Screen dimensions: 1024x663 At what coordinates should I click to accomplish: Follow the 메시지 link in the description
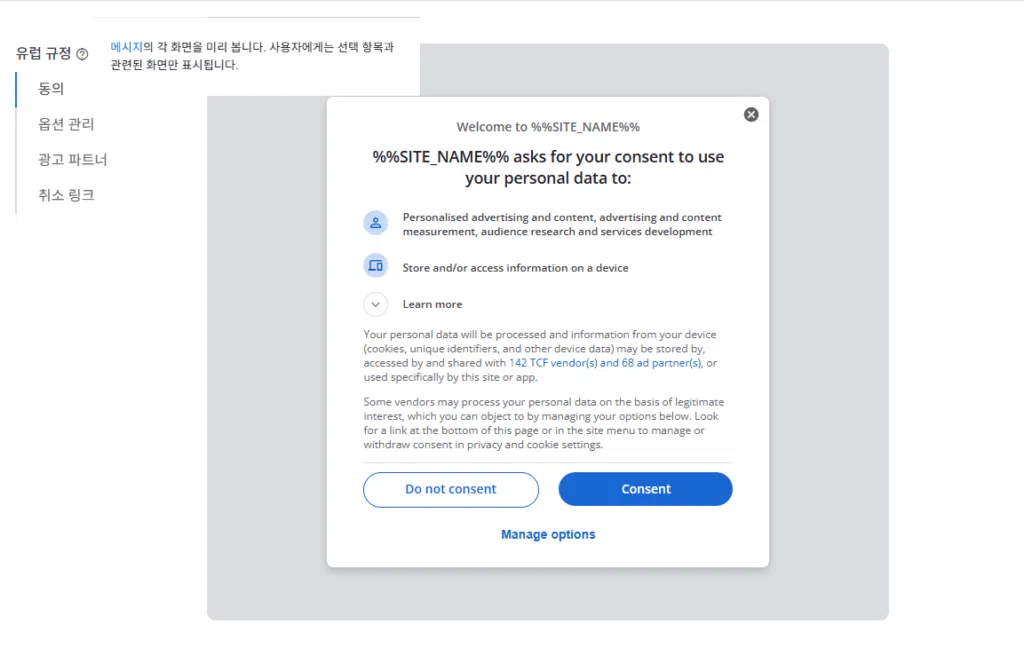tap(125, 46)
